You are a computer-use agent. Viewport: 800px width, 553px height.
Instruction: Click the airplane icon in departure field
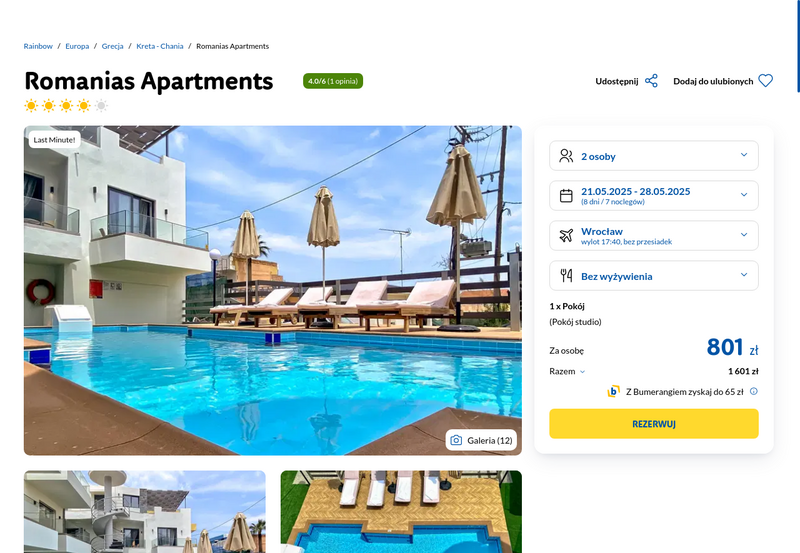[x=566, y=235]
